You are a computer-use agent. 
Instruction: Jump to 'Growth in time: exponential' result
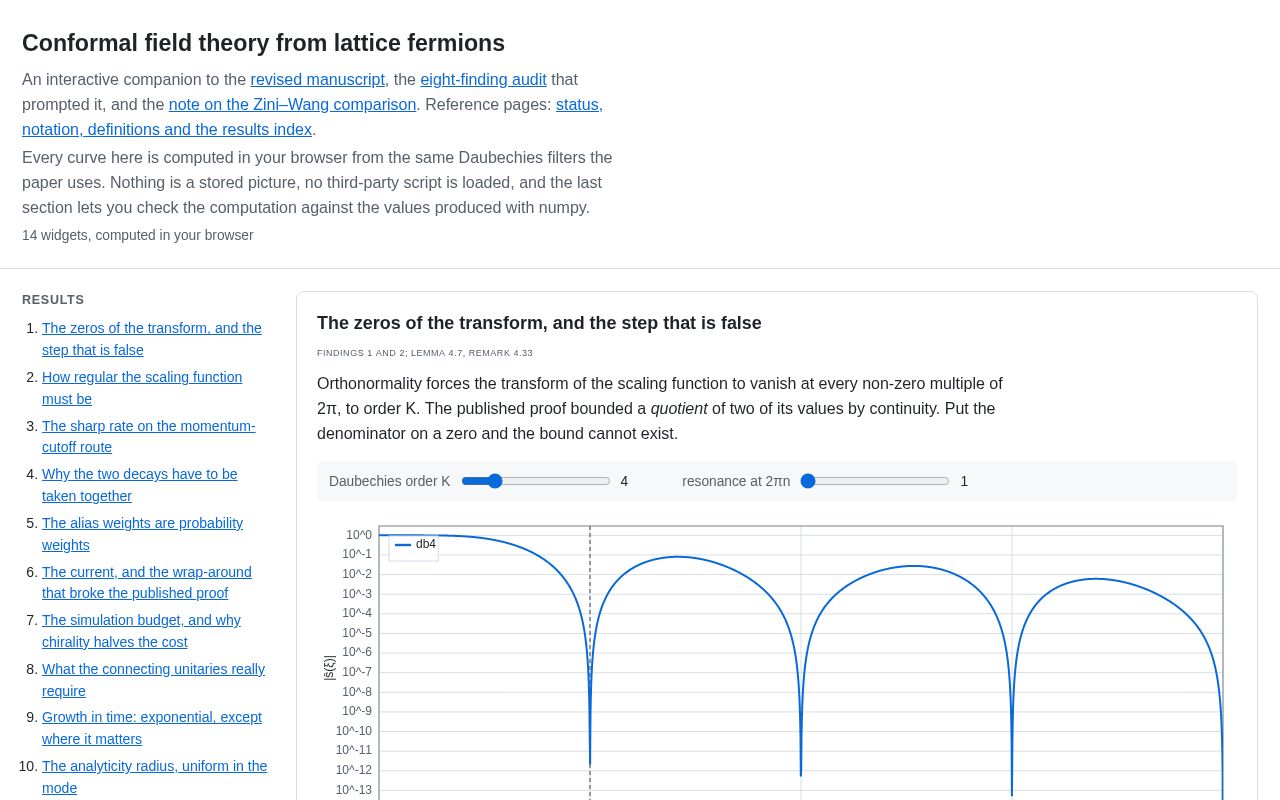pos(152,729)
